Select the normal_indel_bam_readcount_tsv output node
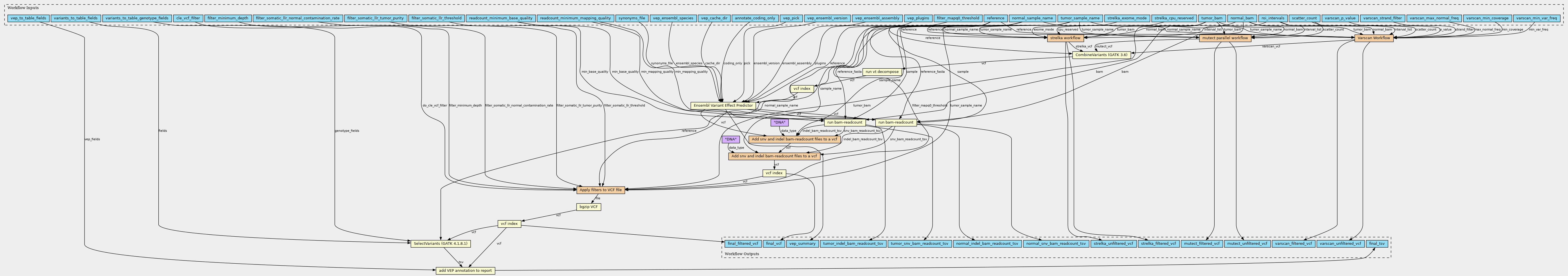 click(987, 244)
